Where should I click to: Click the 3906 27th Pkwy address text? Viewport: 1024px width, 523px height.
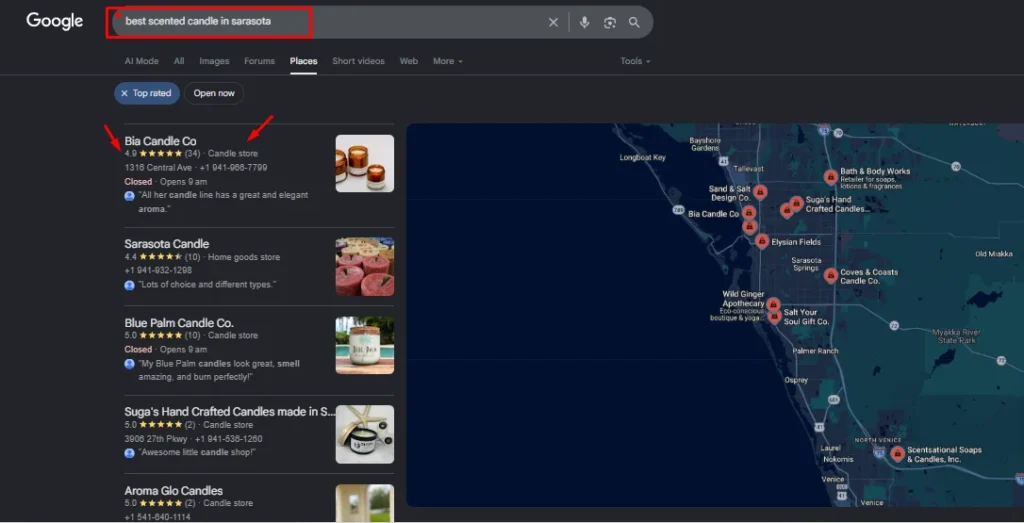click(155, 439)
